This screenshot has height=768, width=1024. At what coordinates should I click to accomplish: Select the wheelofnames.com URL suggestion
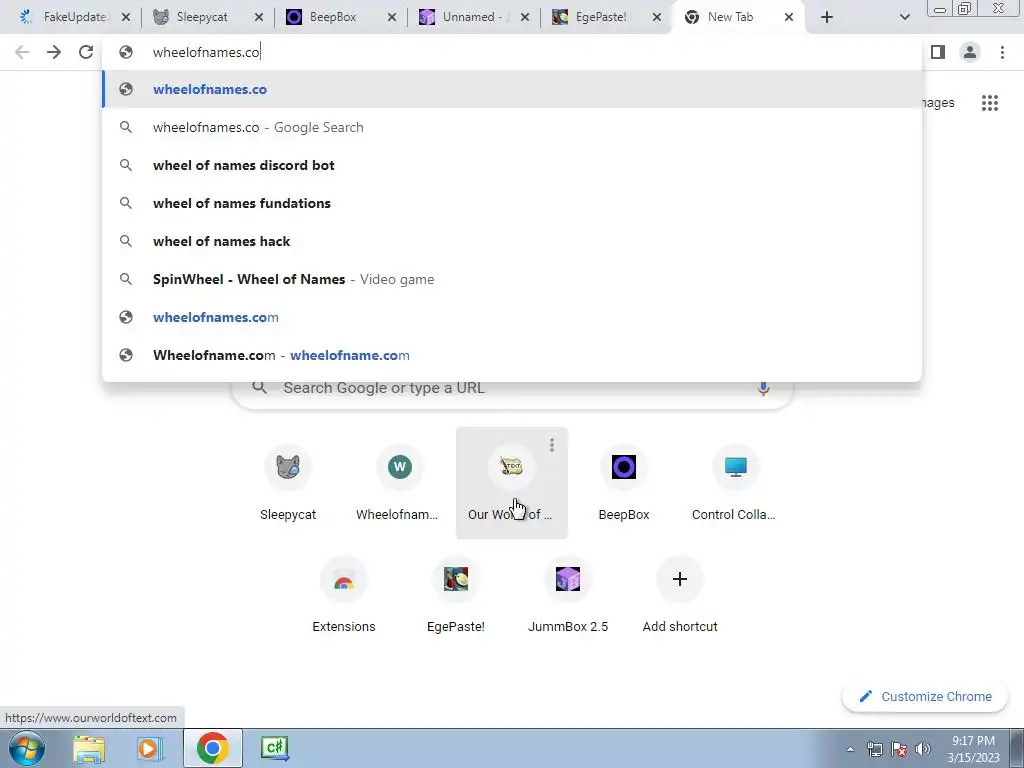512,317
